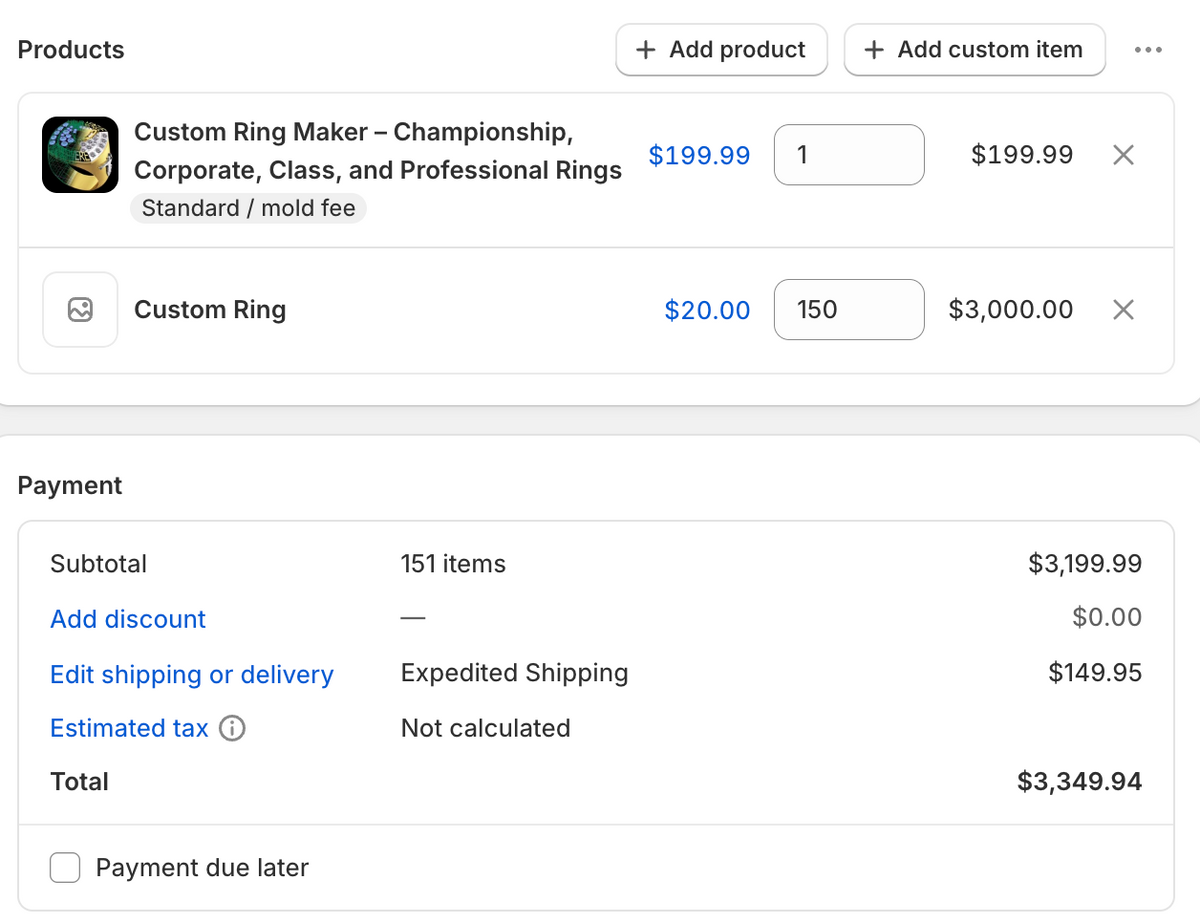Click the $3,349.94 total amount
Viewport: 1200px width, 923px height.
pyautogui.click(x=1080, y=782)
